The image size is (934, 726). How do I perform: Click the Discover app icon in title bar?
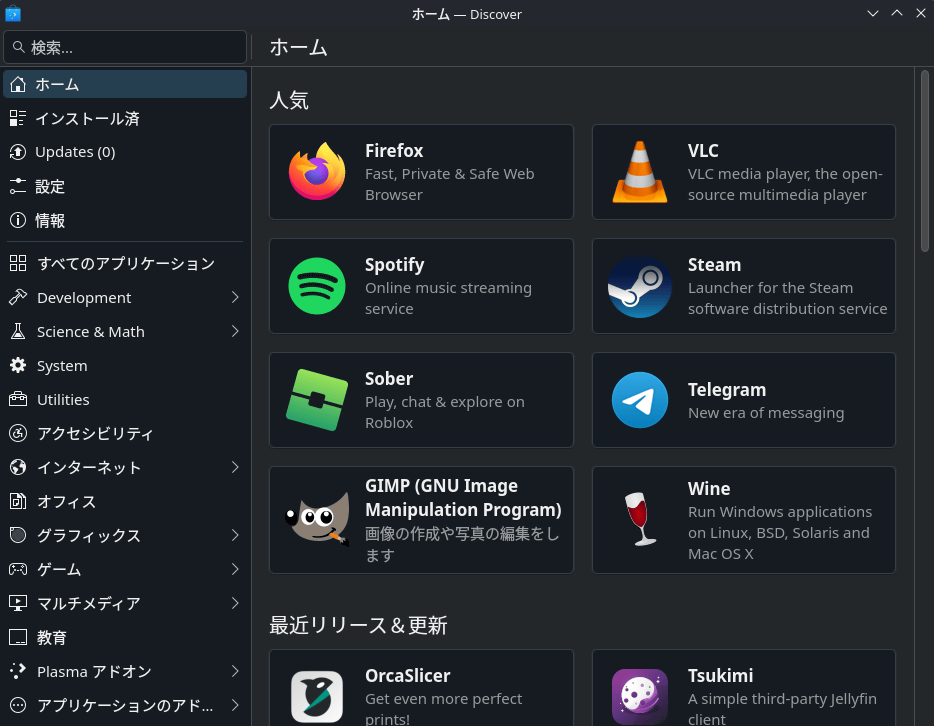pyautogui.click(x=13, y=14)
